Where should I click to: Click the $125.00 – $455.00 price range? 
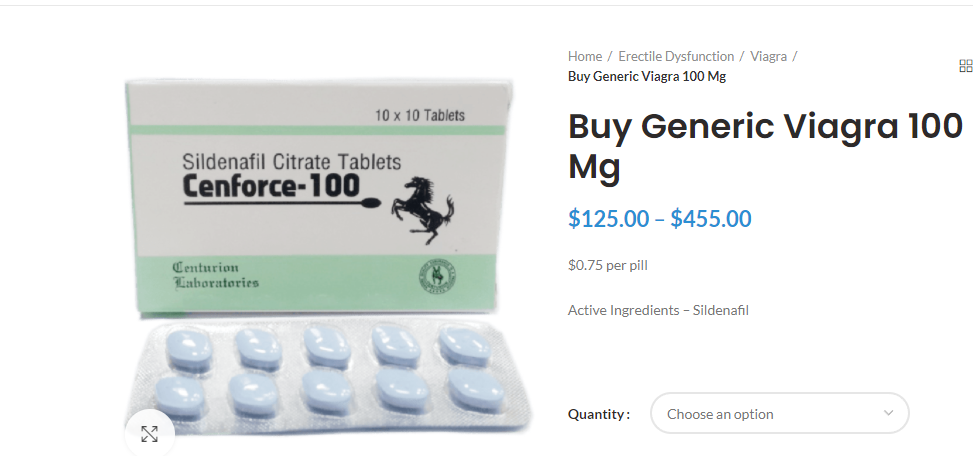click(x=660, y=219)
